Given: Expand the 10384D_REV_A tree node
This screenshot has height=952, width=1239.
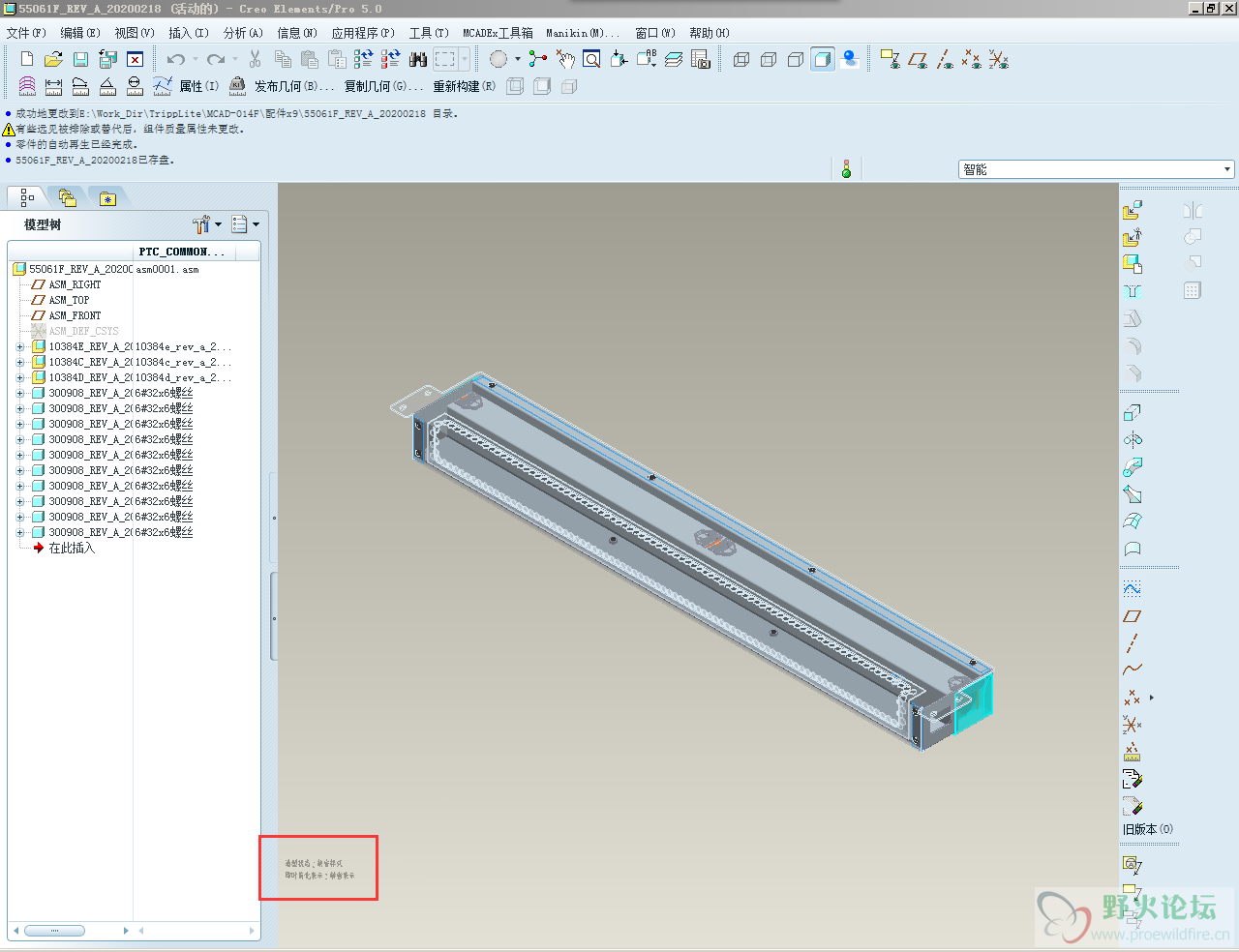Looking at the screenshot, I should point(20,377).
